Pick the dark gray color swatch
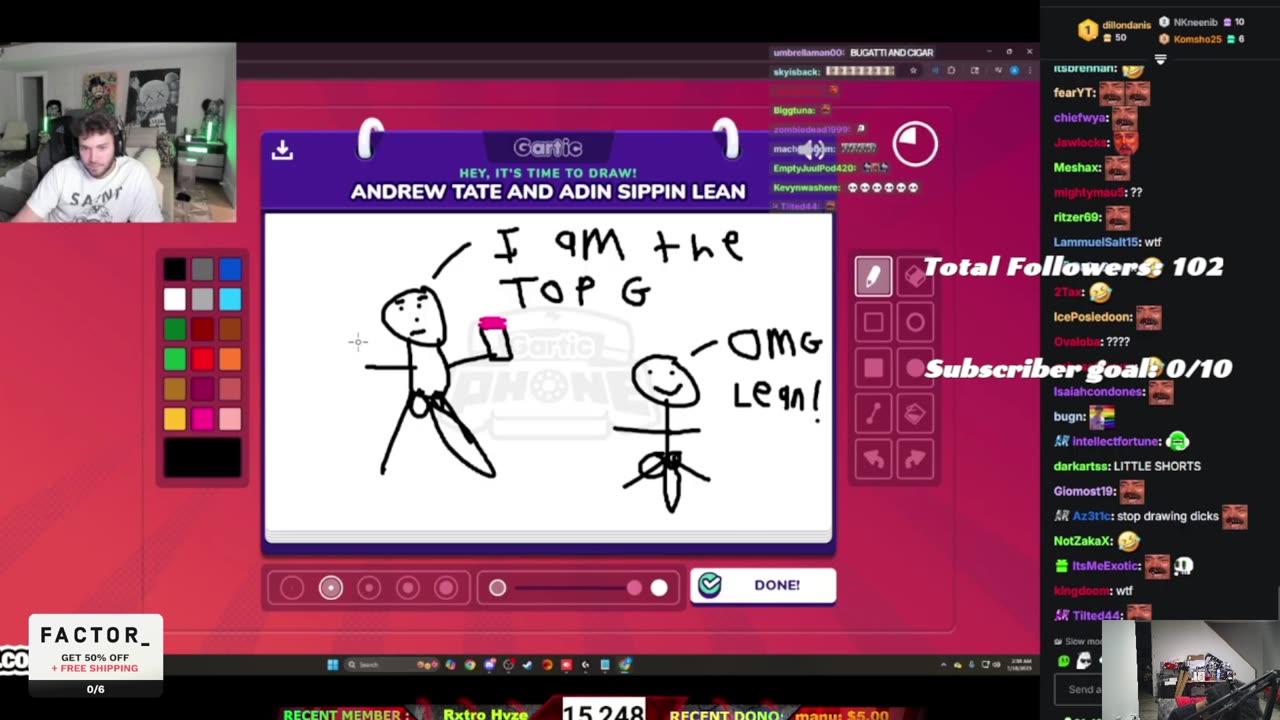The height and width of the screenshot is (720, 1280). click(x=203, y=269)
